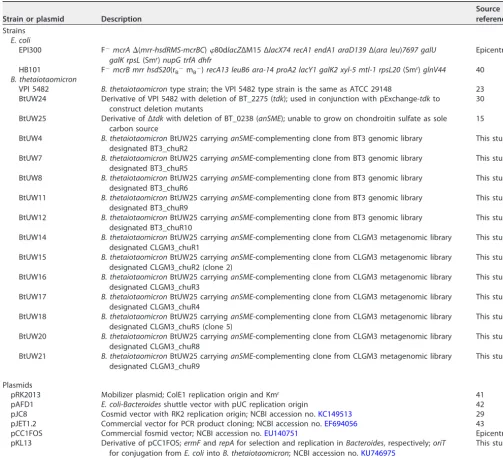Click 'designated BT3_chuR2' description text
The height and width of the screenshot is (458, 503).
[148, 148]
